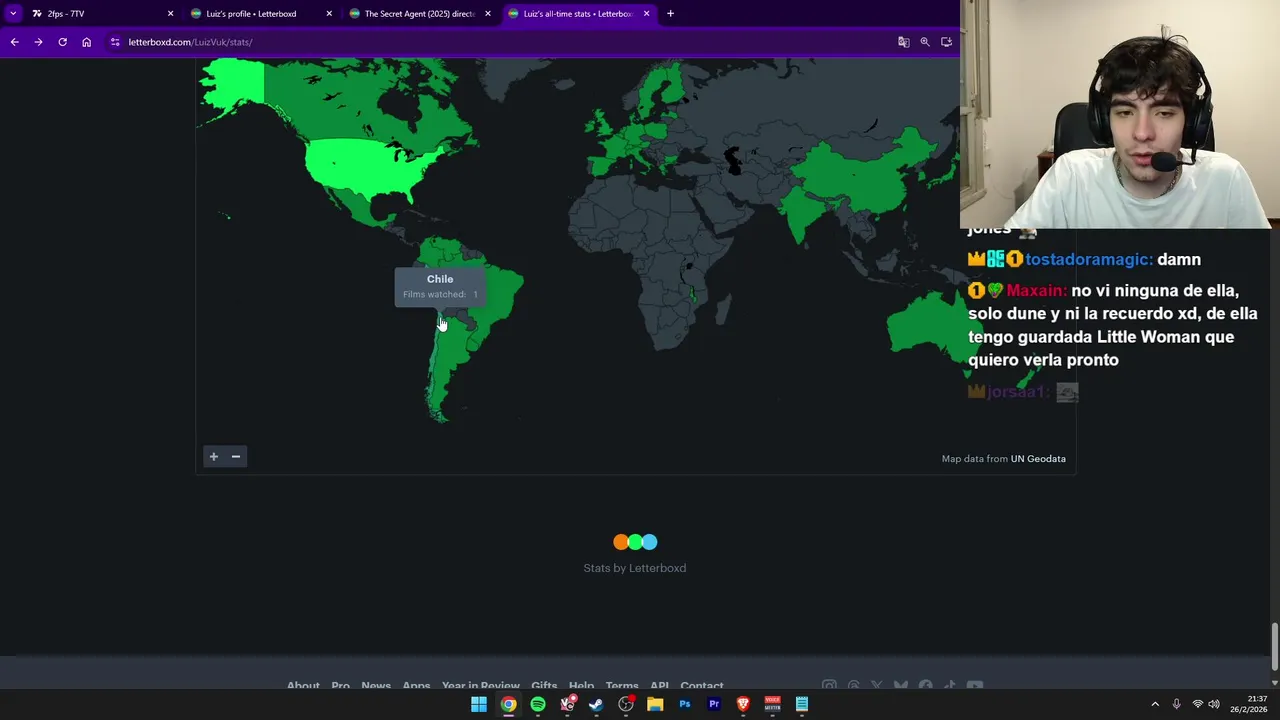1280x720 pixels.
Task: Click the translate page icon
Action: point(903,42)
